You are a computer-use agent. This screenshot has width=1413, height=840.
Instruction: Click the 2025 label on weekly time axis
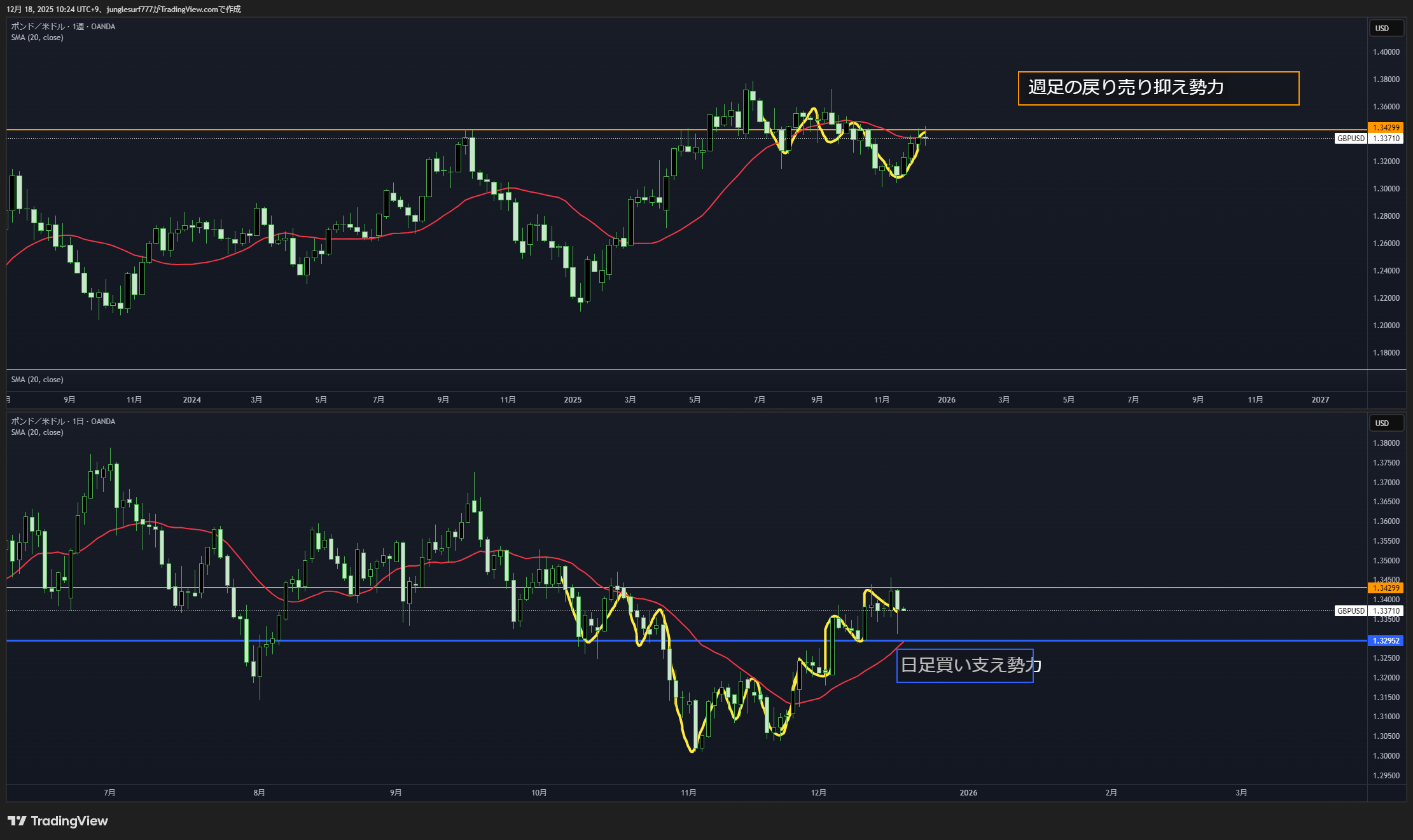pyautogui.click(x=573, y=399)
